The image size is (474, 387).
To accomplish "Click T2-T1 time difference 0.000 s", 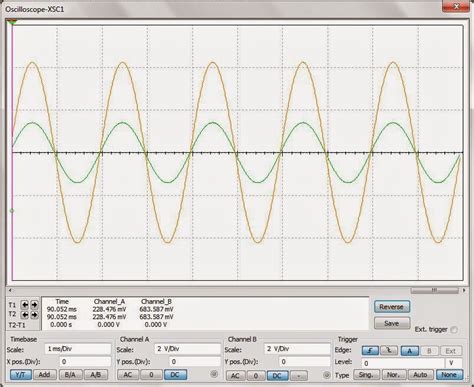I will coord(61,324).
